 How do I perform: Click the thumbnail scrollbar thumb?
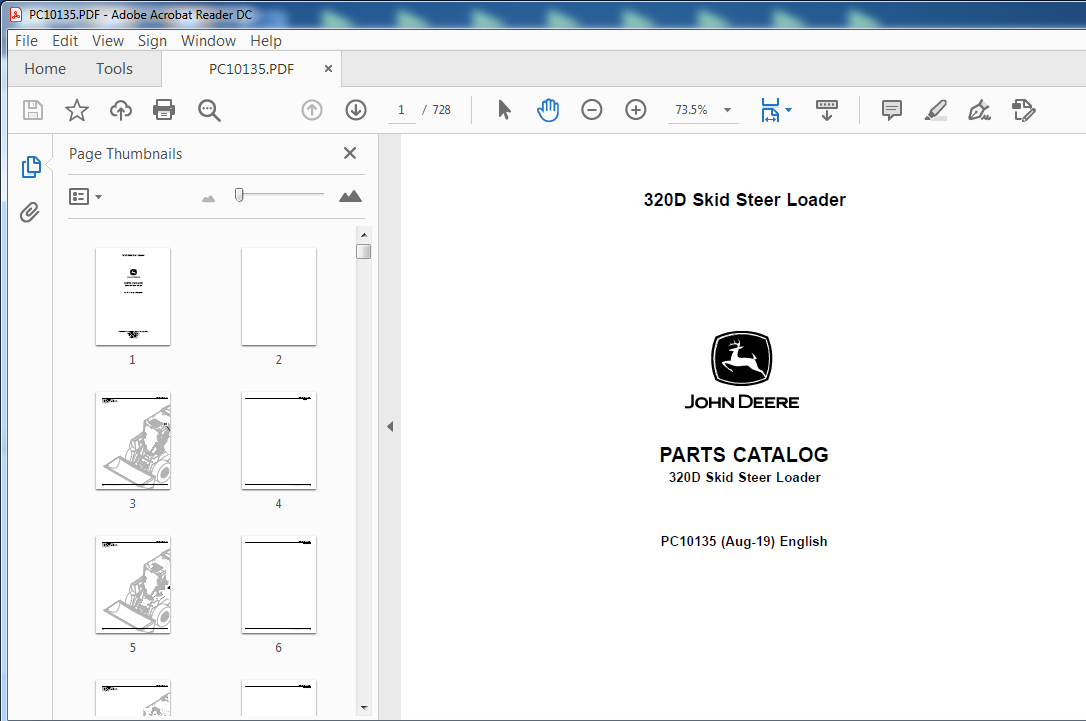364,251
